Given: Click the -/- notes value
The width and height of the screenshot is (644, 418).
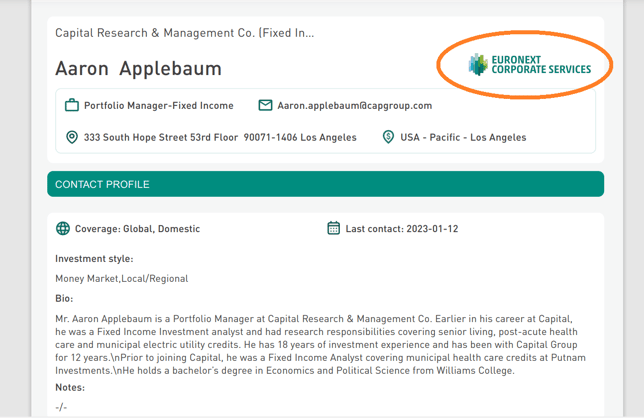Looking at the screenshot, I should tap(61, 407).
